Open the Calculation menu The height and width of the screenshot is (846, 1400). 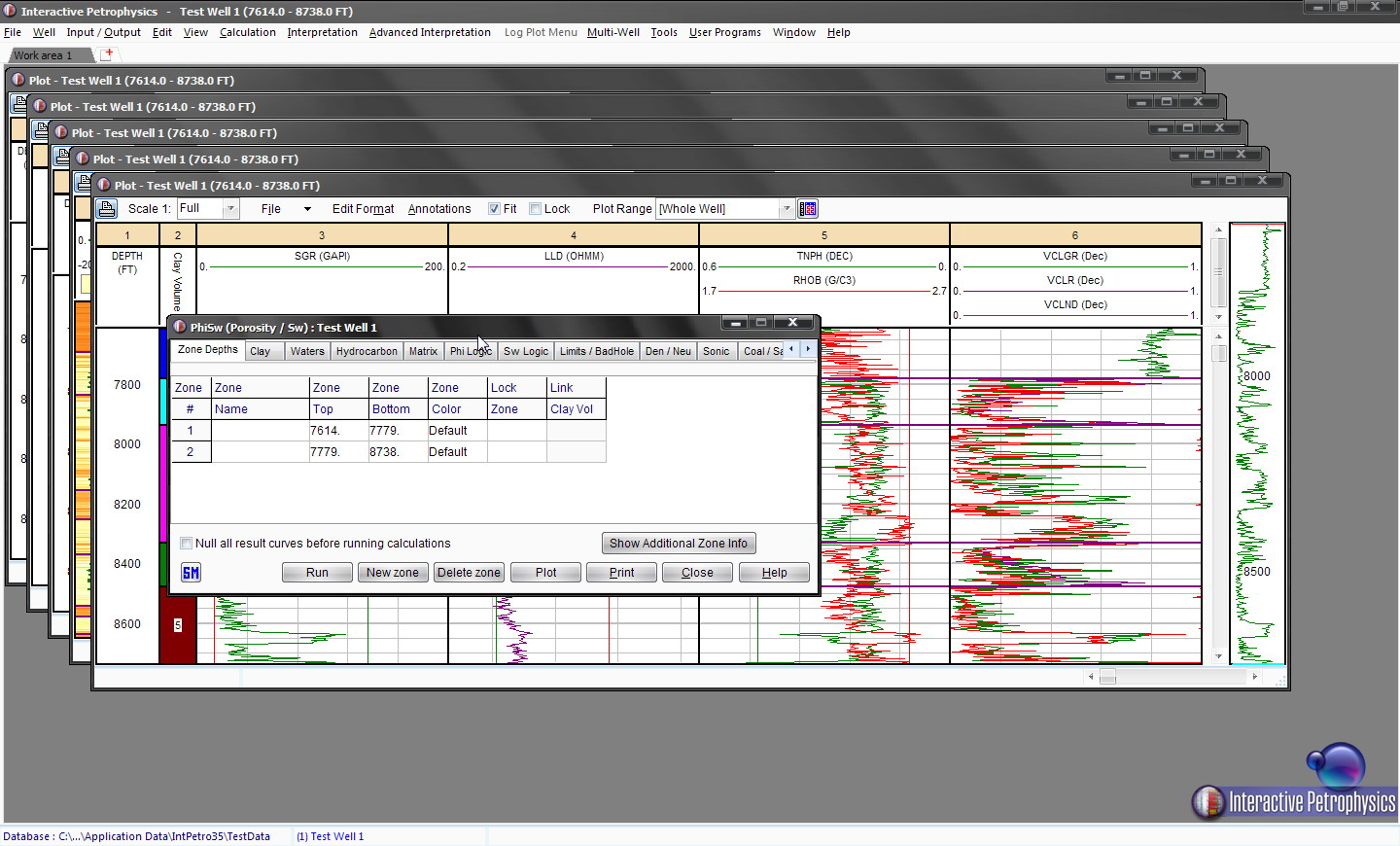coord(248,32)
